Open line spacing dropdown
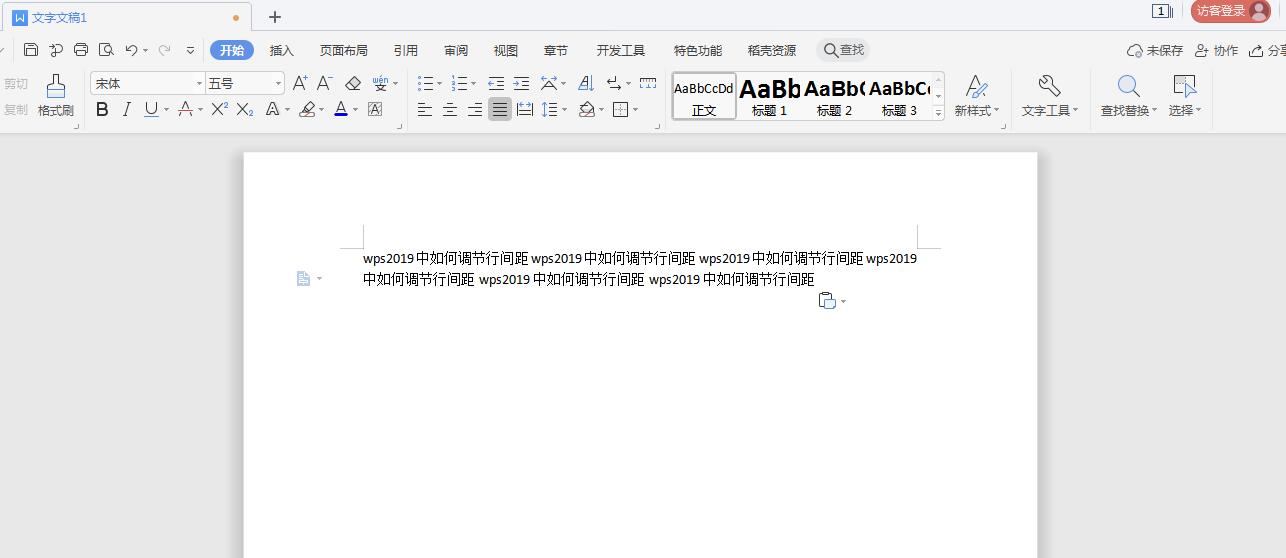Viewport: 1286px width, 558px height. tap(565, 110)
